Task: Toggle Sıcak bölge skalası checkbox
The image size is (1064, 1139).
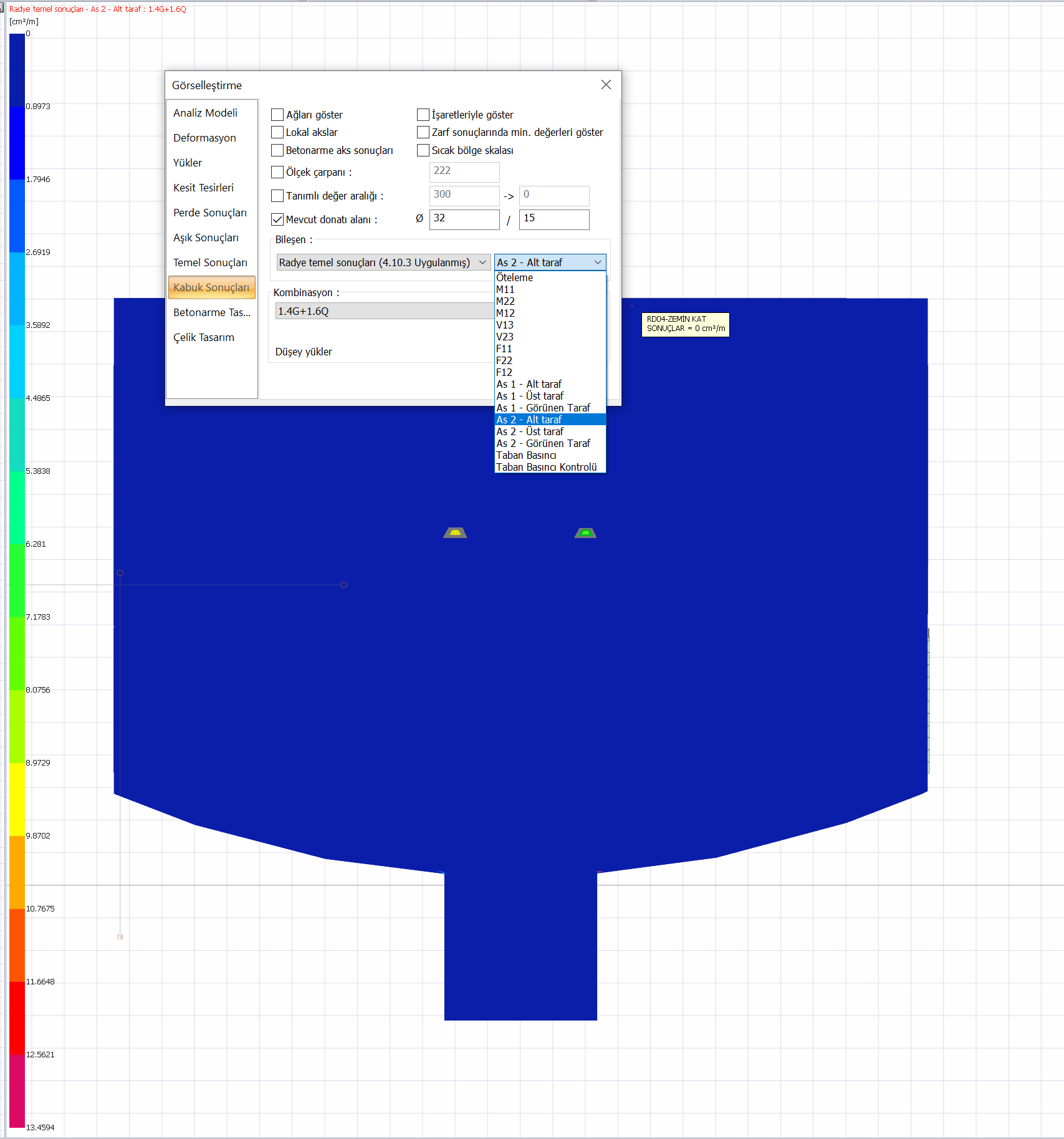Action: click(x=423, y=150)
